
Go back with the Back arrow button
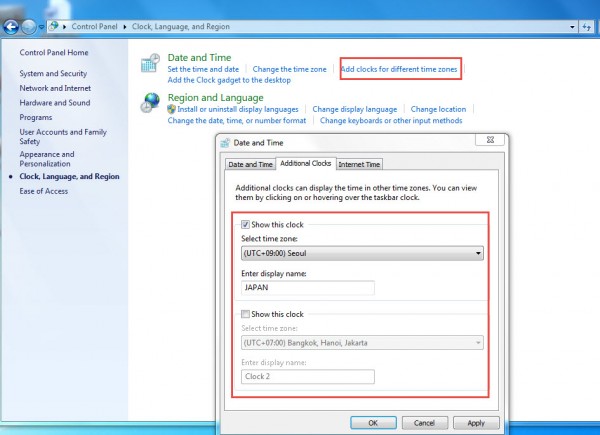[11, 27]
